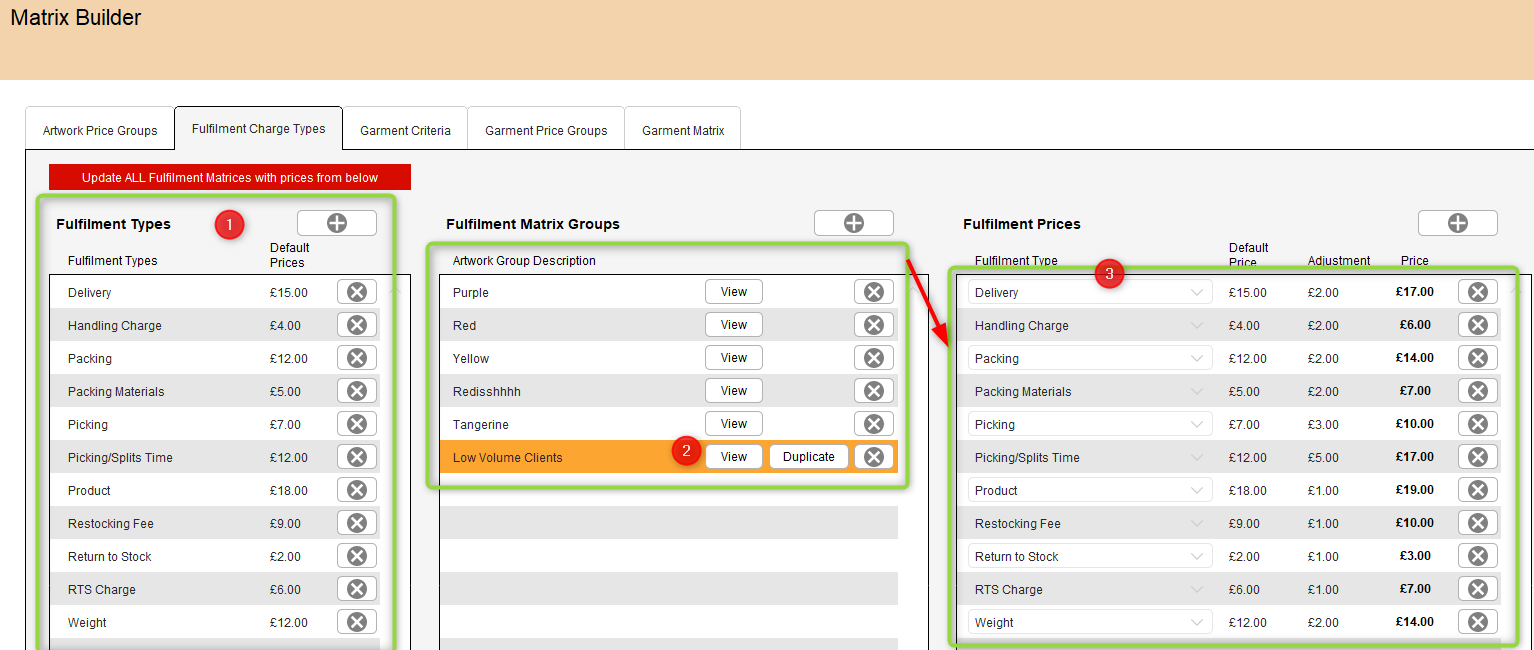This screenshot has height=650, width=1534.
Task: Delete the Redisshhhh matrix group
Action: pos(874,391)
